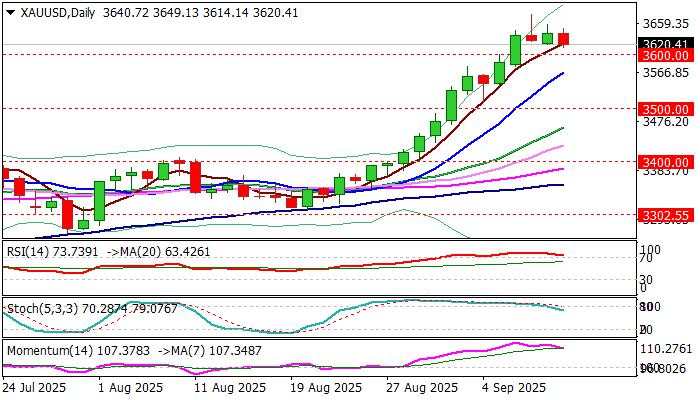700x400 pixels.
Task: Click the triangle arrow beside XAUUSD,Daily
Action: coord(11,13)
